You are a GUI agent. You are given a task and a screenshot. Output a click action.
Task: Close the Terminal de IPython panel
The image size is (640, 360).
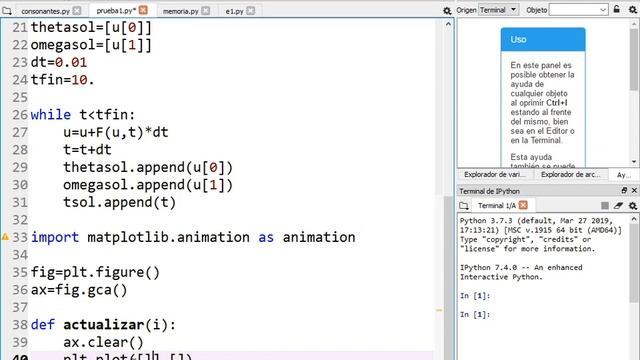[x=634, y=190]
